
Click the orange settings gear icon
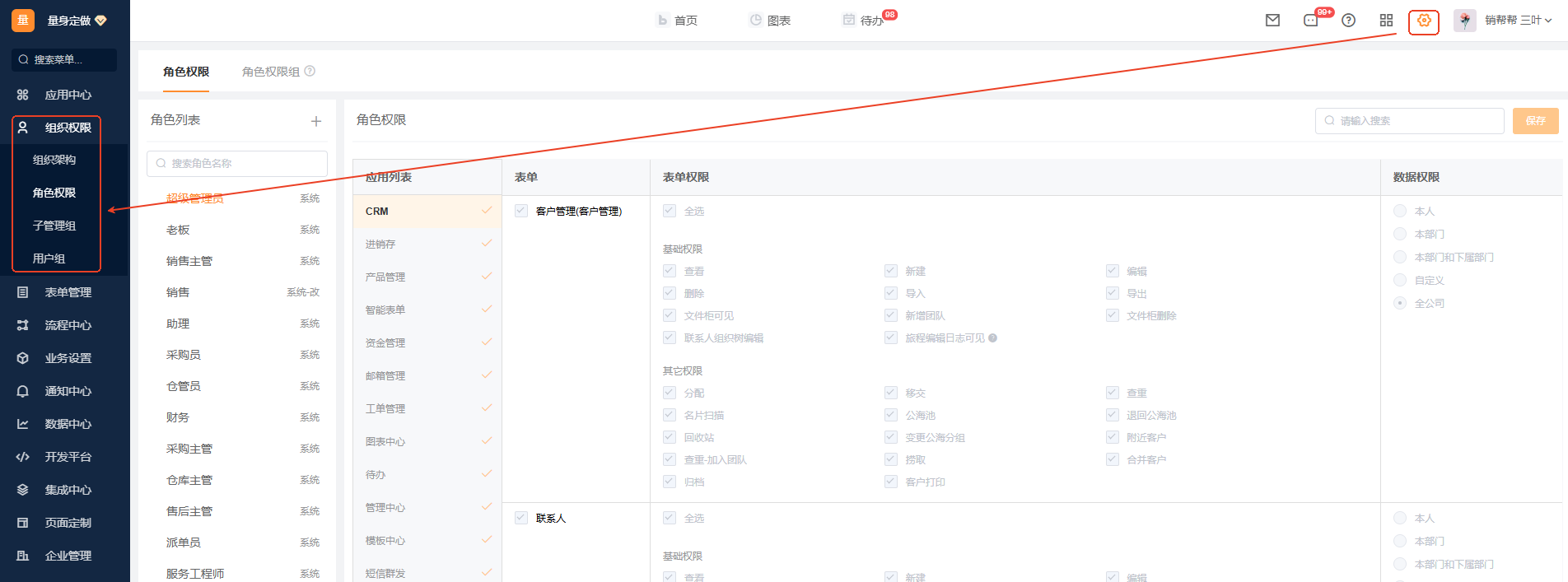click(1423, 21)
